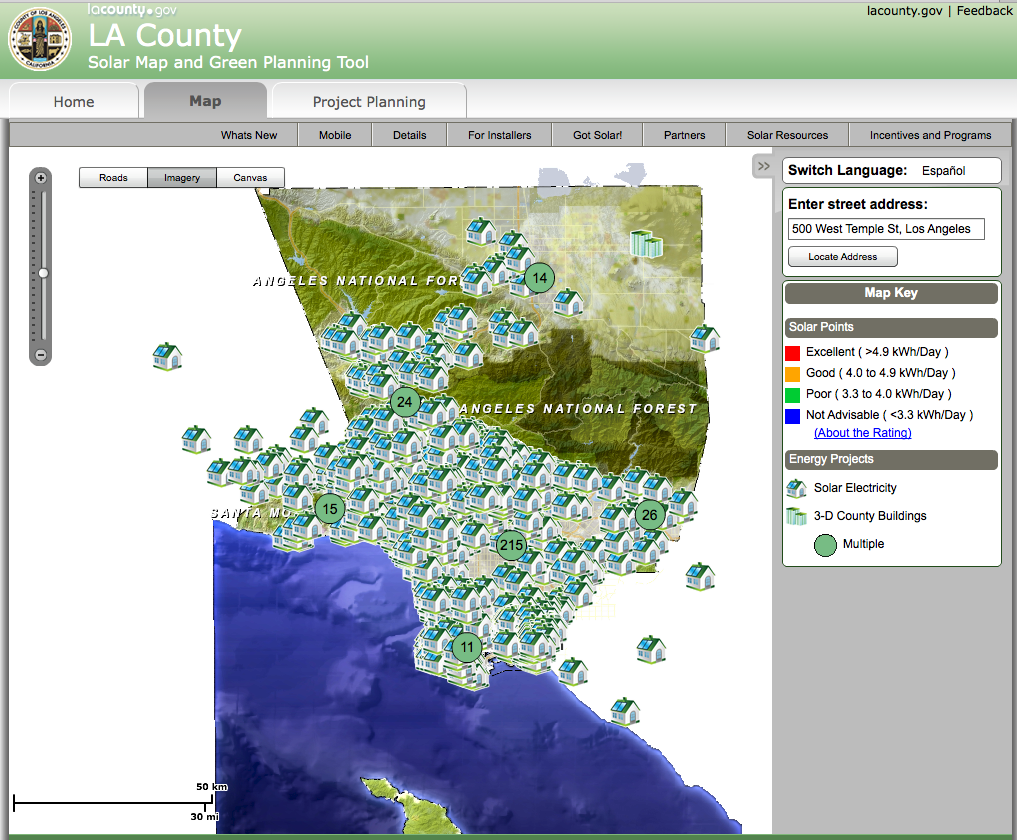Image resolution: width=1017 pixels, height=840 pixels.
Task: Click the blue Not Advisable swatch
Action: [792, 416]
